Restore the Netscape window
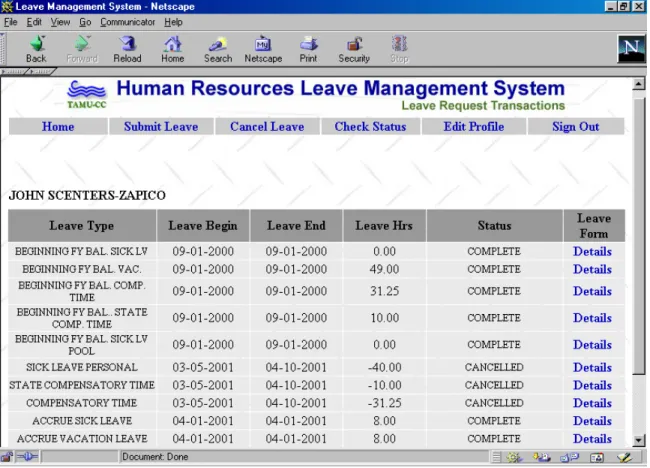Viewport: 650px width, 468px height. pos(624,7)
